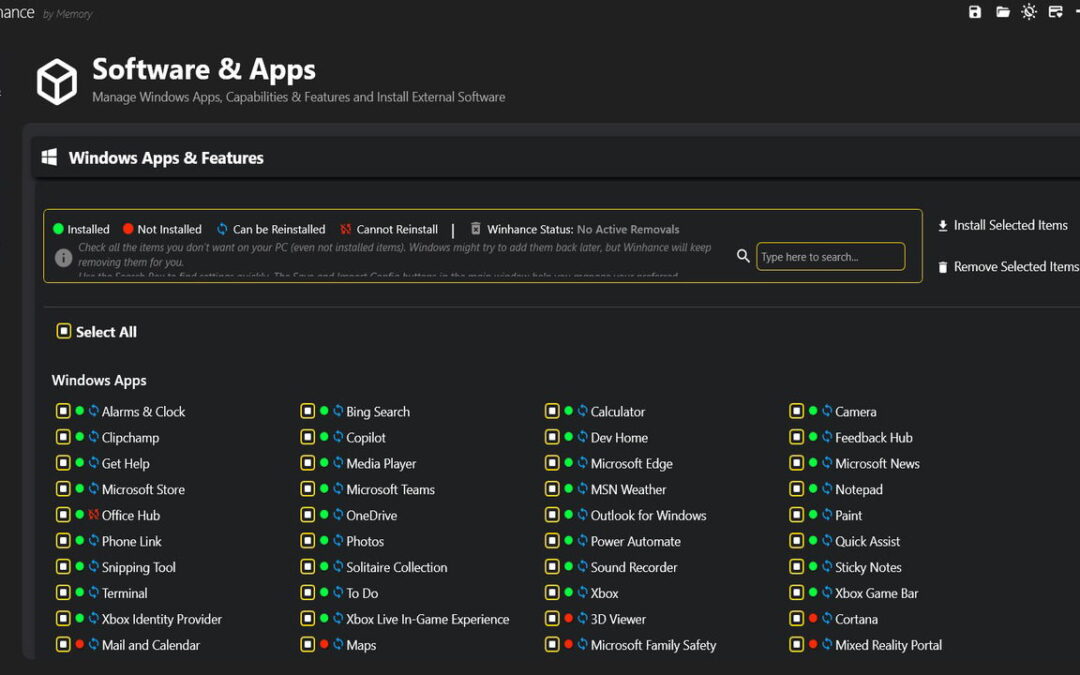Click the Windows logo beside Apps & Features
1080x675 pixels.
[x=48, y=157]
